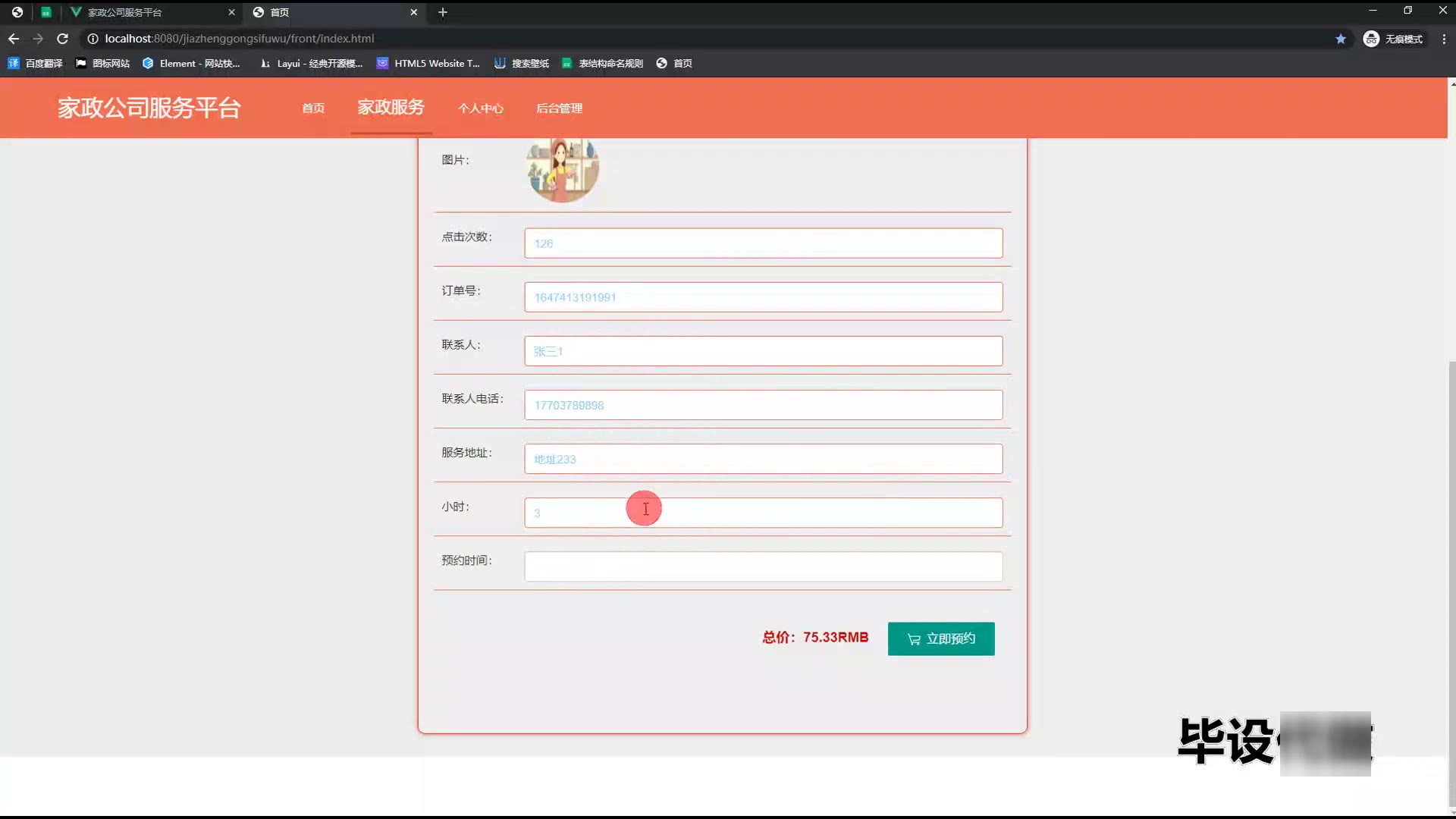
Task: Click the 预约时间 input field
Action: tap(763, 566)
